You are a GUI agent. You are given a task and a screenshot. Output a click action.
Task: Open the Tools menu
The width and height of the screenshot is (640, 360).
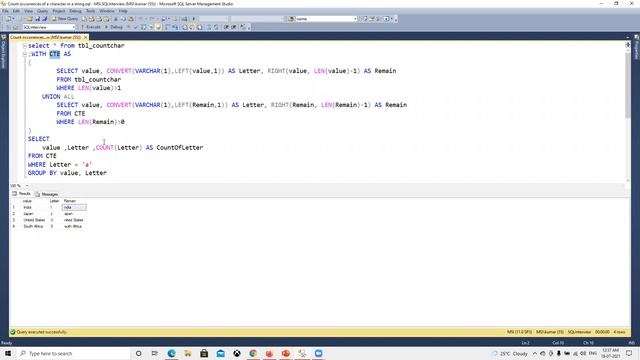click(x=91, y=11)
